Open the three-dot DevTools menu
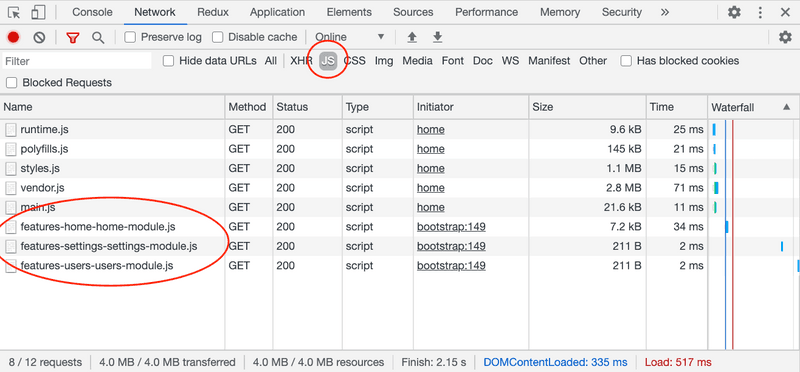This screenshot has height=372, width=800. (x=760, y=12)
